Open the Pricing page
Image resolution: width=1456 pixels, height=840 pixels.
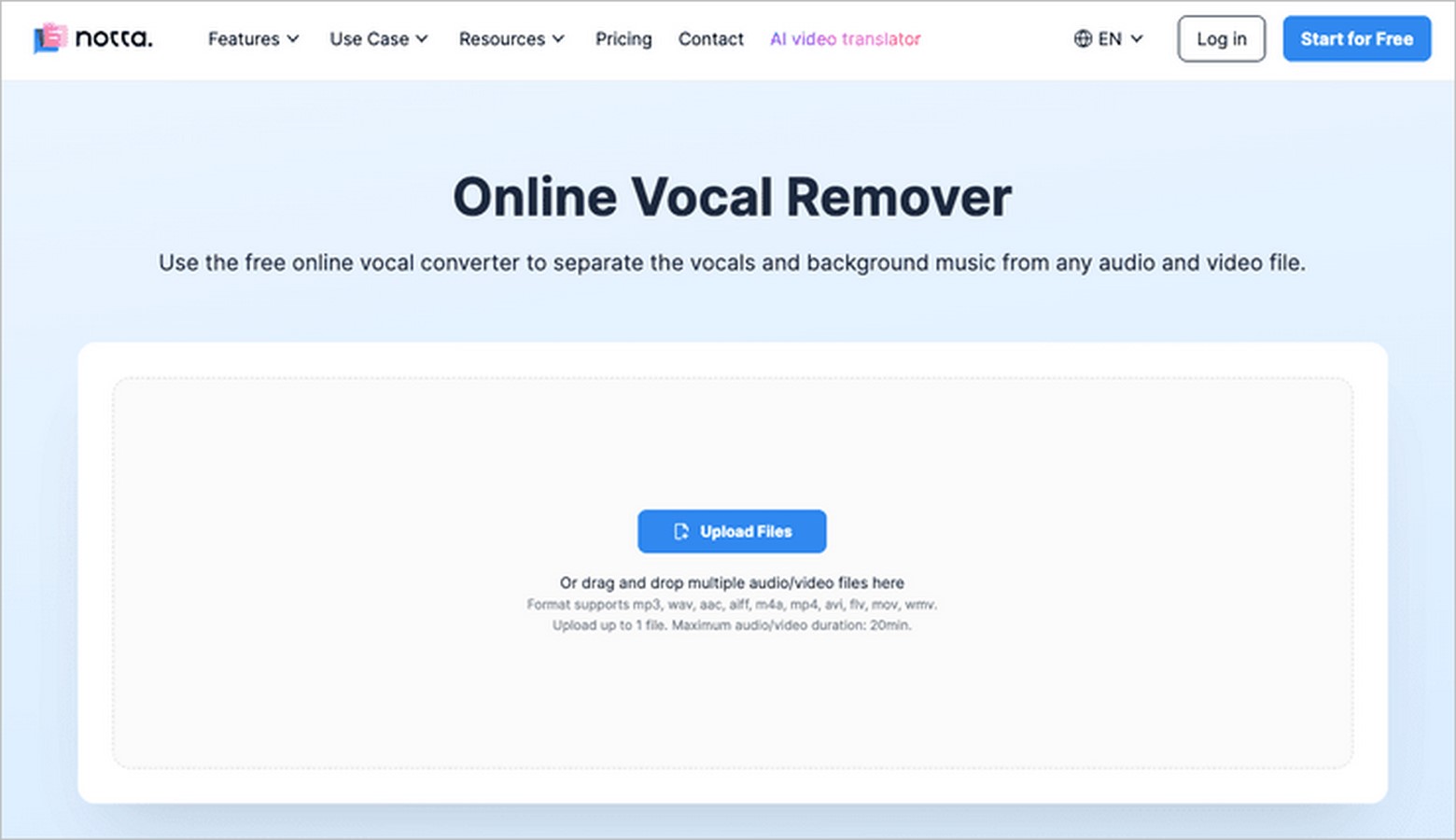click(x=623, y=39)
